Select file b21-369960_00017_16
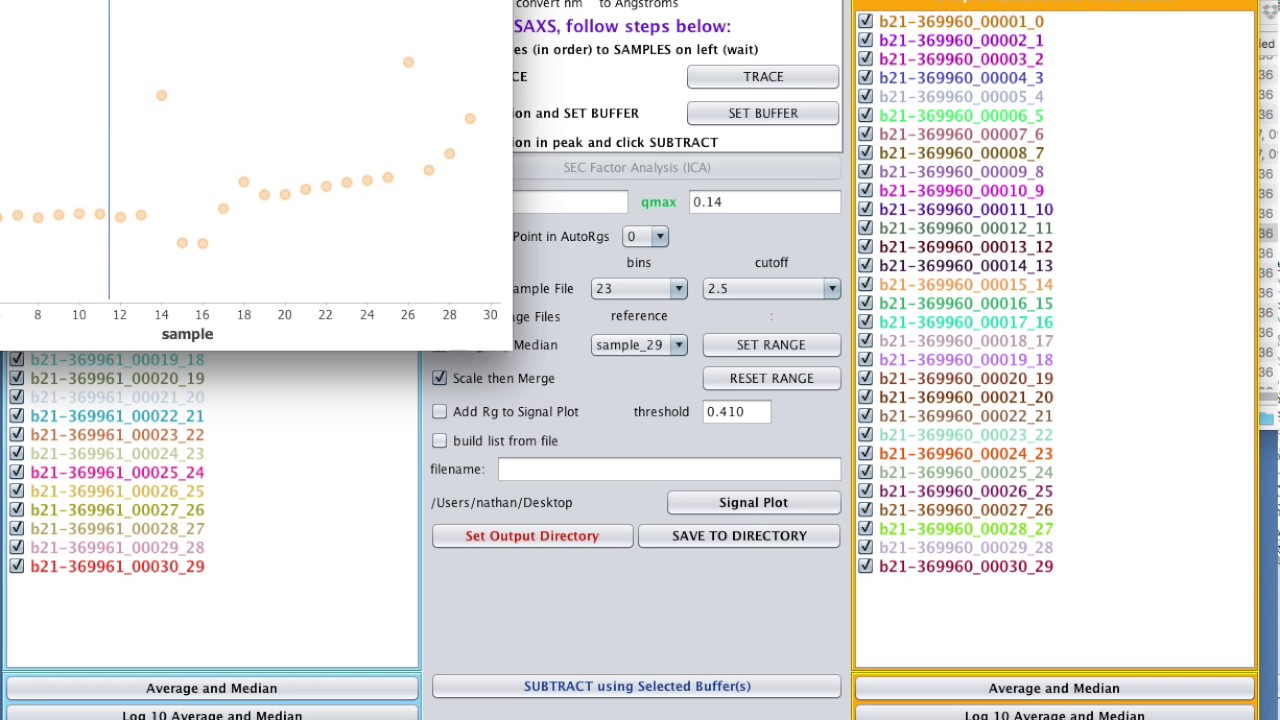Image resolution: width=1280 pixels, height=720 pixels. 966,322
